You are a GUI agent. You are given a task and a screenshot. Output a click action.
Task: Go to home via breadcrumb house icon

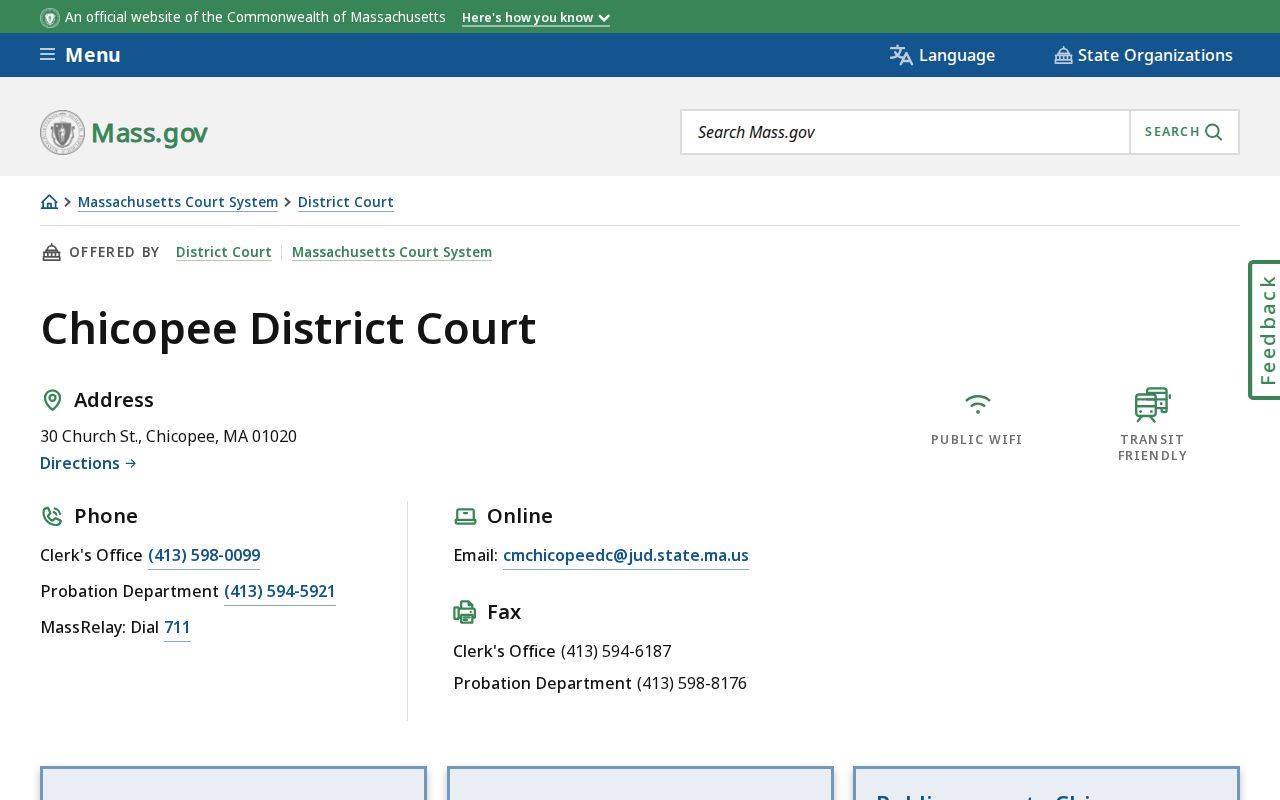tap(49, 202)
